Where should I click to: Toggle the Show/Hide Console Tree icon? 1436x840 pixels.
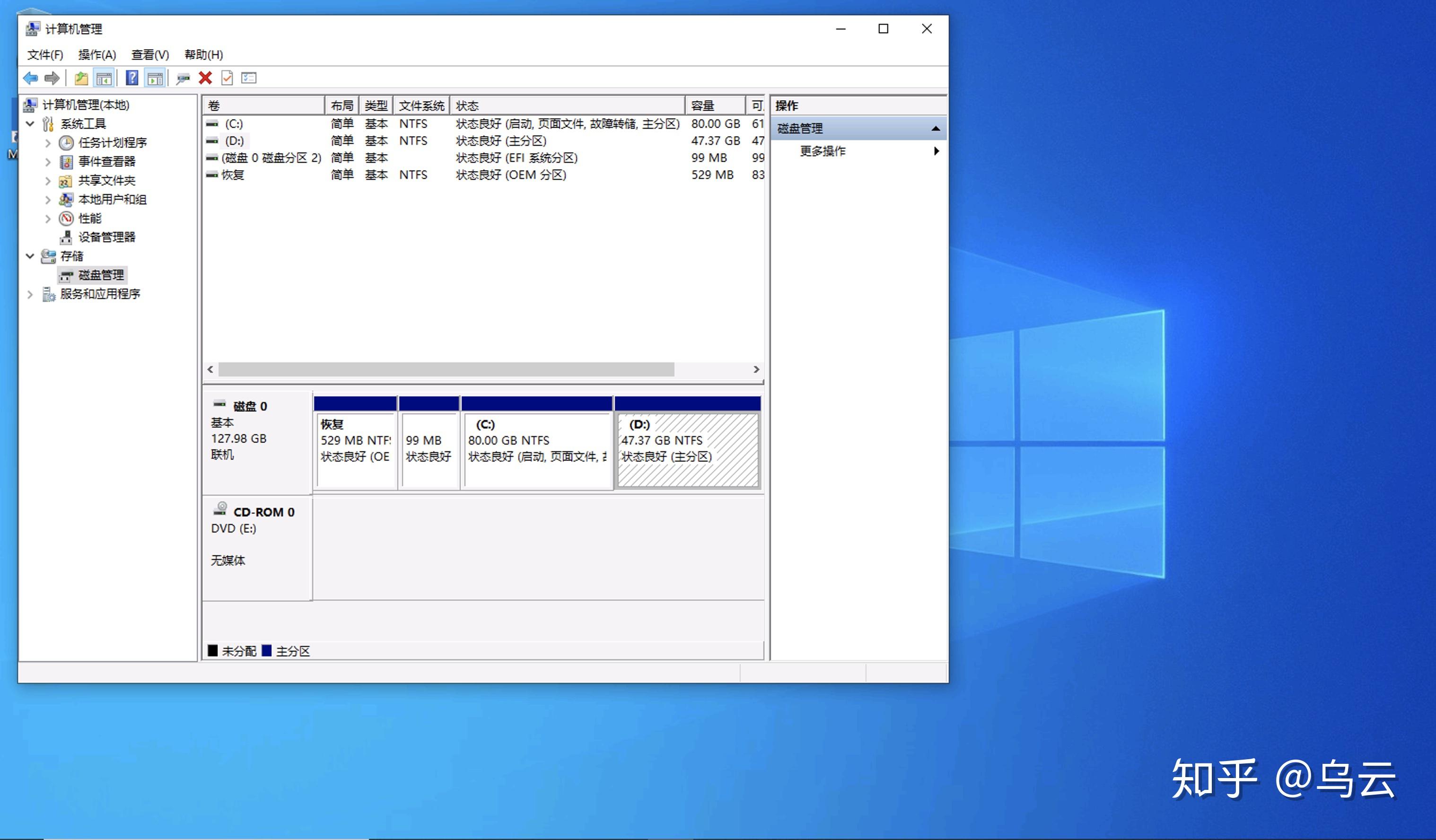click(104, 78)
